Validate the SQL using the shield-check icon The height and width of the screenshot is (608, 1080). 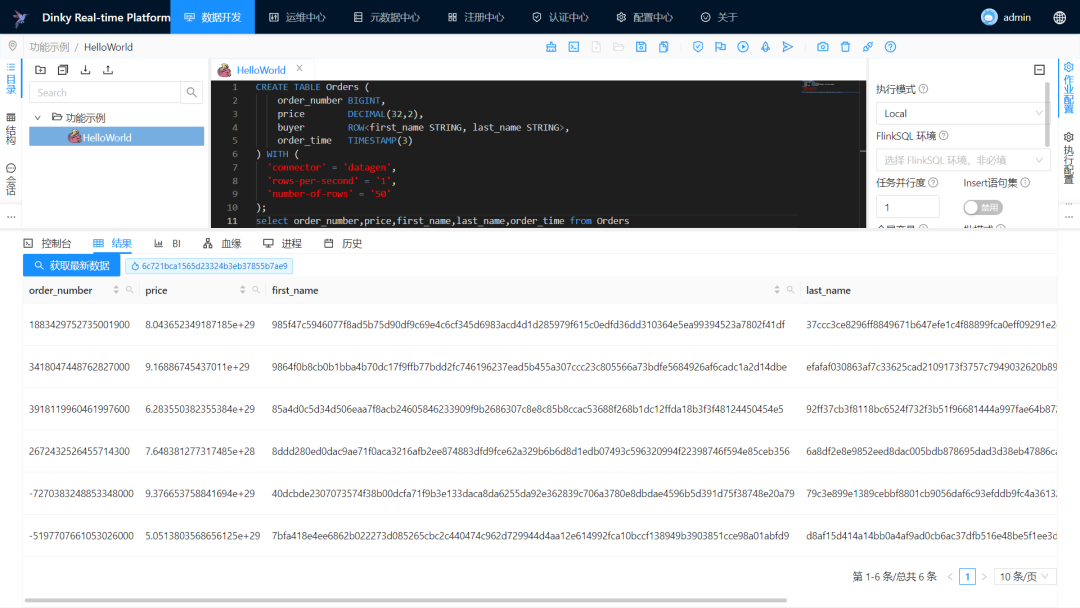coord(698,46)
